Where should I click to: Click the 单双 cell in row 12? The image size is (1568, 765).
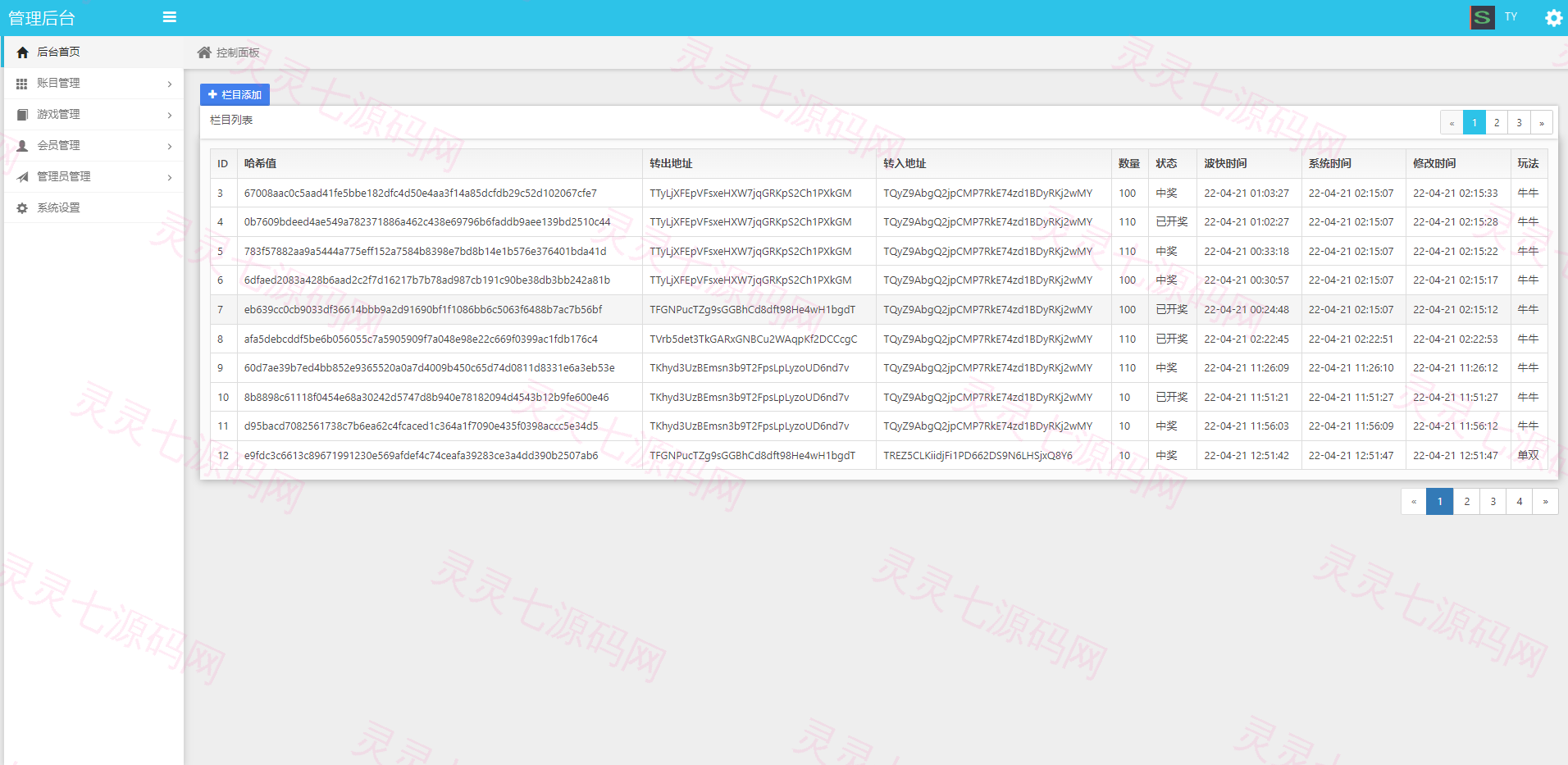[x=1528, y=455]
